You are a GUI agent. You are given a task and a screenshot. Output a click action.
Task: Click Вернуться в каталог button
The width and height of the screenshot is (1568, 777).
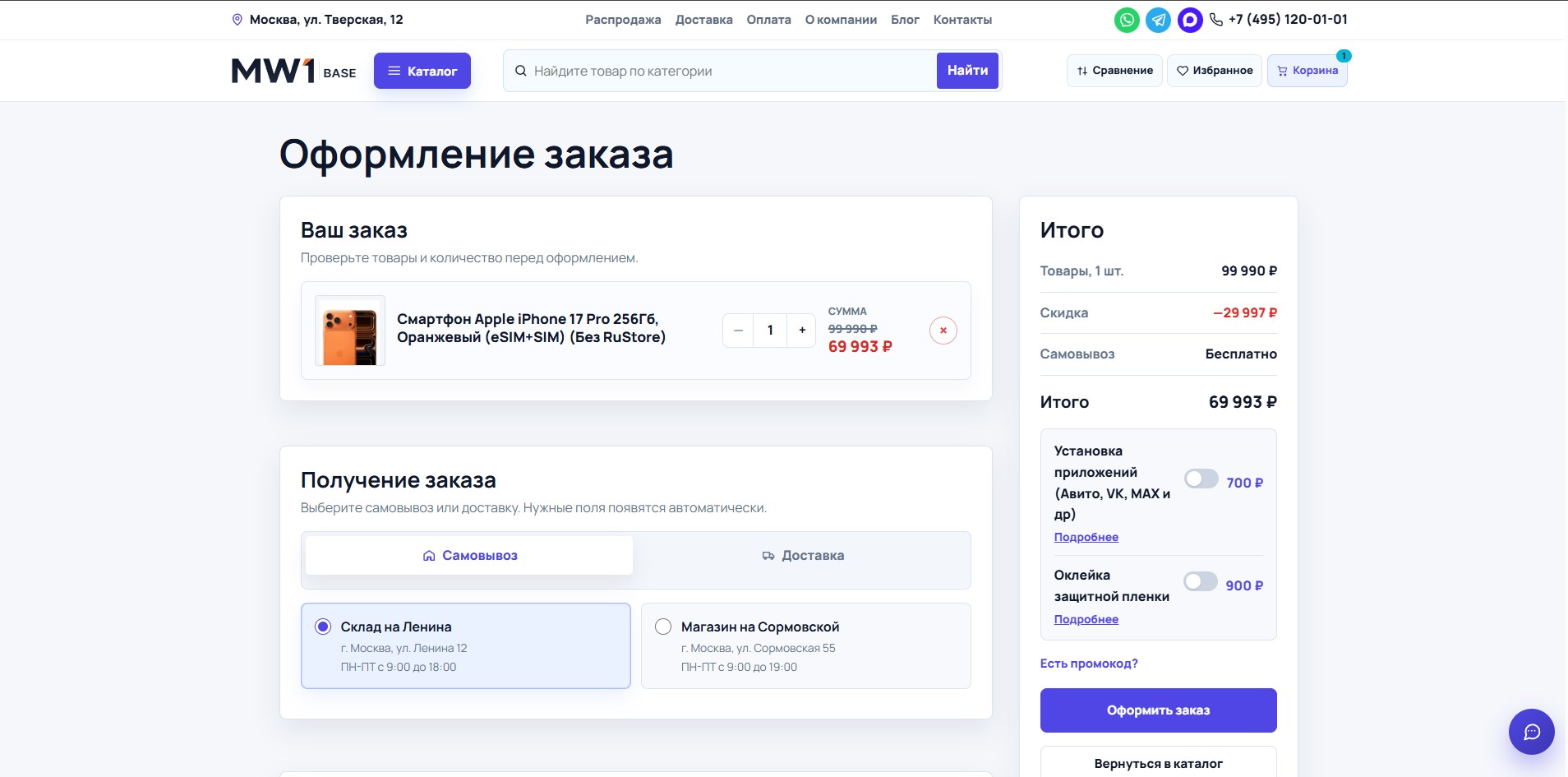[1159, 763]
